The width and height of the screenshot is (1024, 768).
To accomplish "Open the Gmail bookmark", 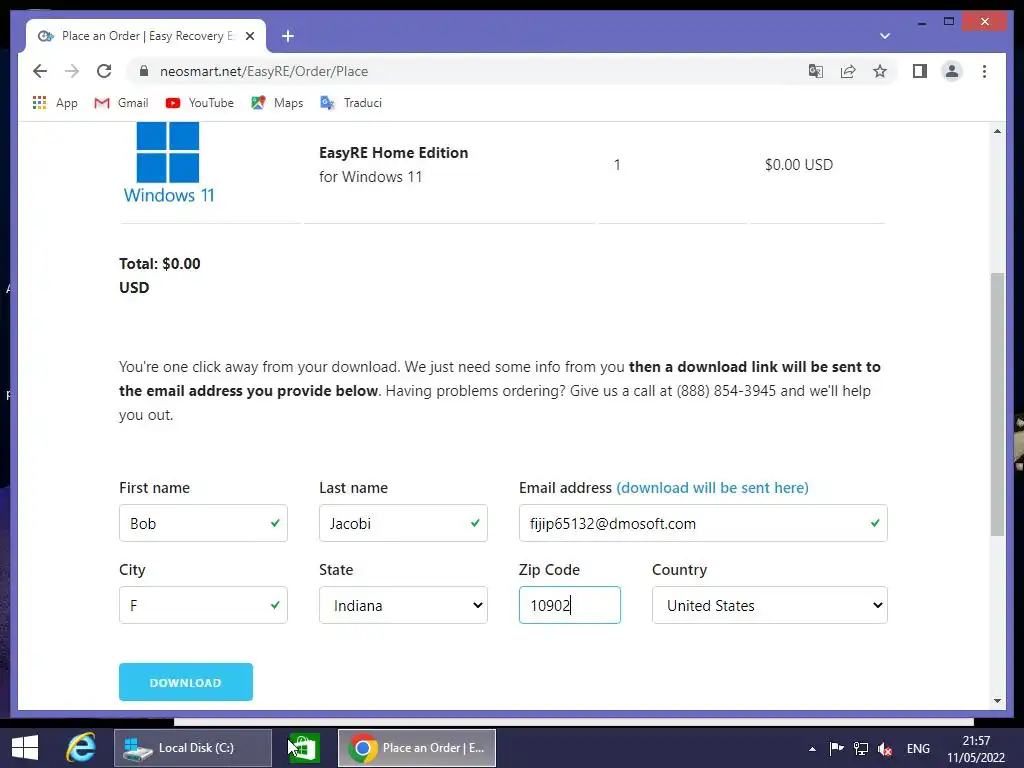I will (x=121, y=103).
